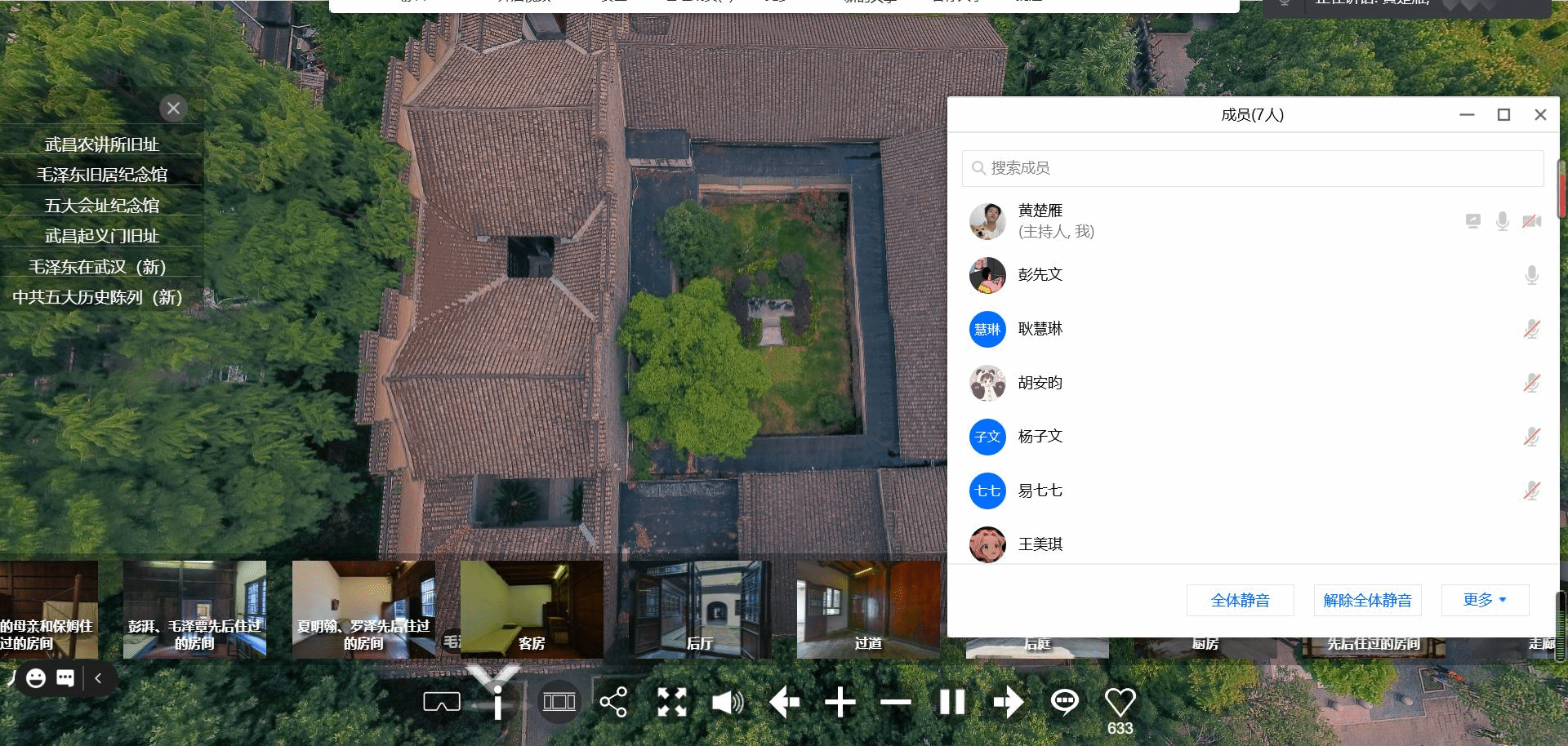Enter fullscreen panorama view
This screenshot has height=746, width=1568.
(671, 702)
